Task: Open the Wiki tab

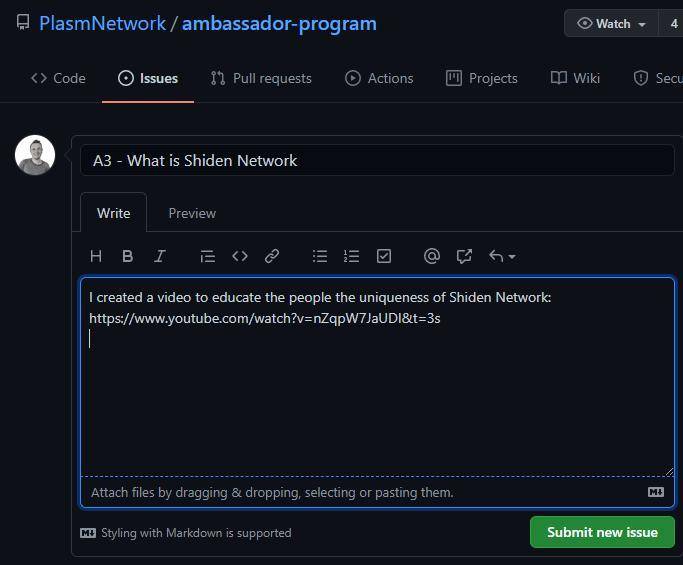Action: point(575,78)
